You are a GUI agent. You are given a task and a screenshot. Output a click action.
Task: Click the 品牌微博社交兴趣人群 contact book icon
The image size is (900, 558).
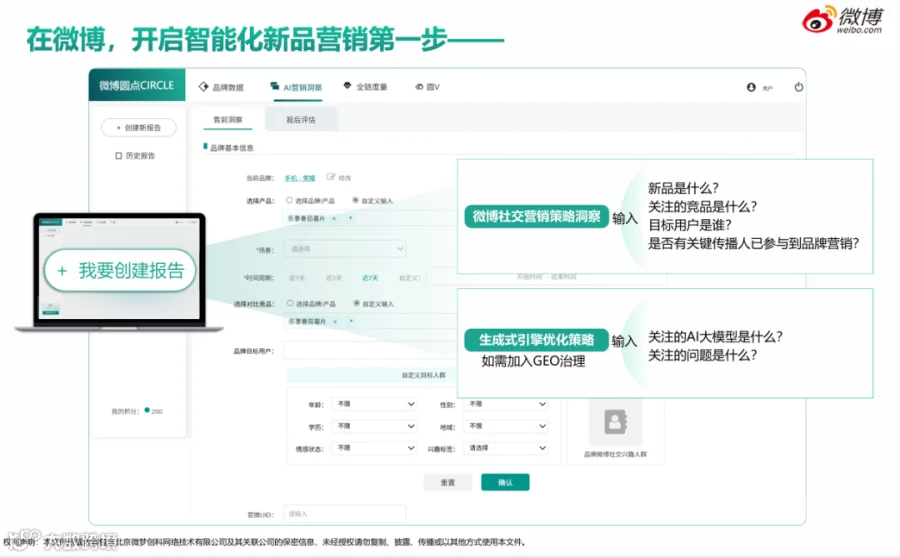click(x=615, y=422)
